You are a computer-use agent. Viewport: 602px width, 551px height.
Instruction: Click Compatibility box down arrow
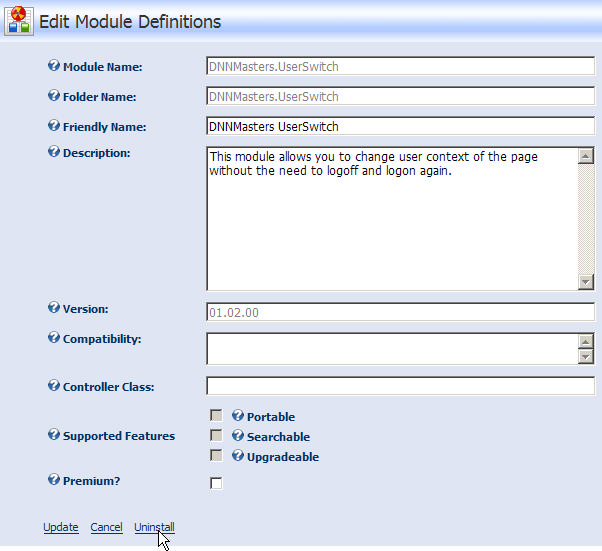click(x=586, y=357)
